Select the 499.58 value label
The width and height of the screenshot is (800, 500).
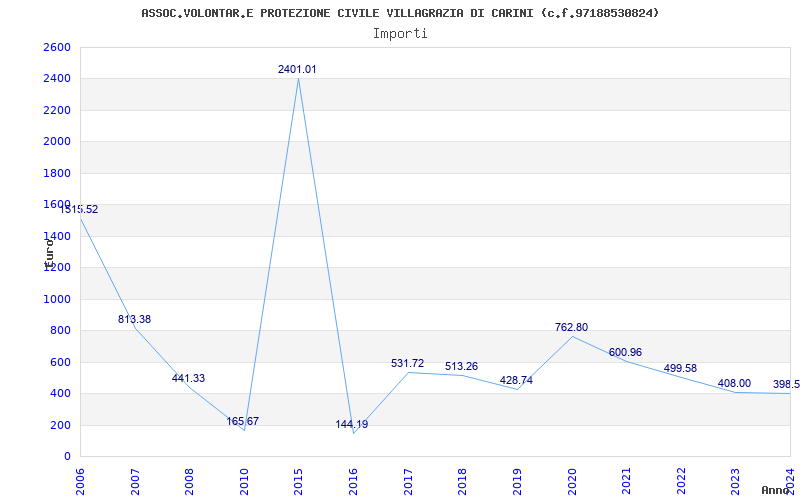[680, 368]
